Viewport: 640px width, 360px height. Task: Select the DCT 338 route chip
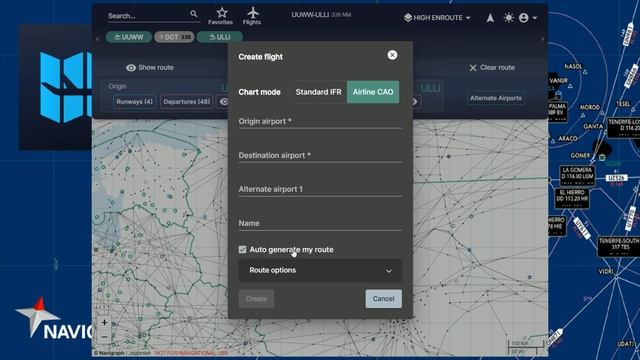click(174, 37)
